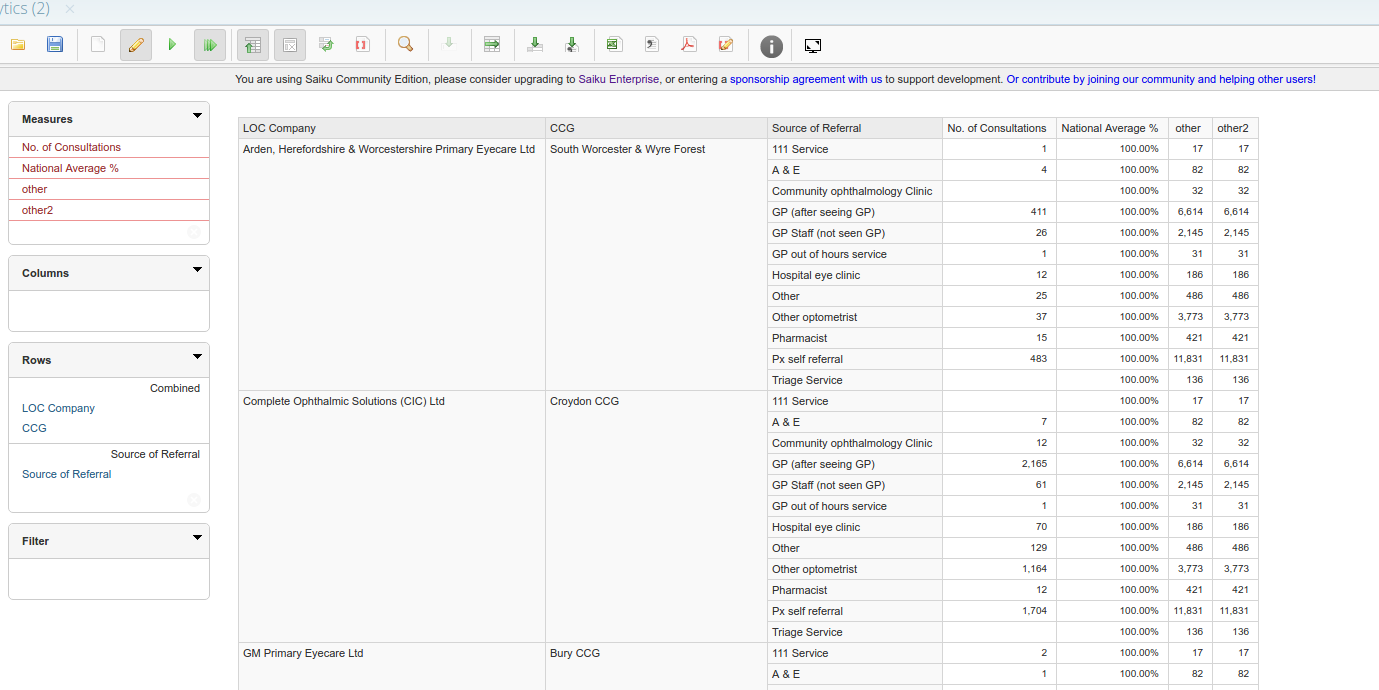1379x690 pixels.
Task: Click consultations value 2,165 in Croydon rows
Action: click(999, 464)
